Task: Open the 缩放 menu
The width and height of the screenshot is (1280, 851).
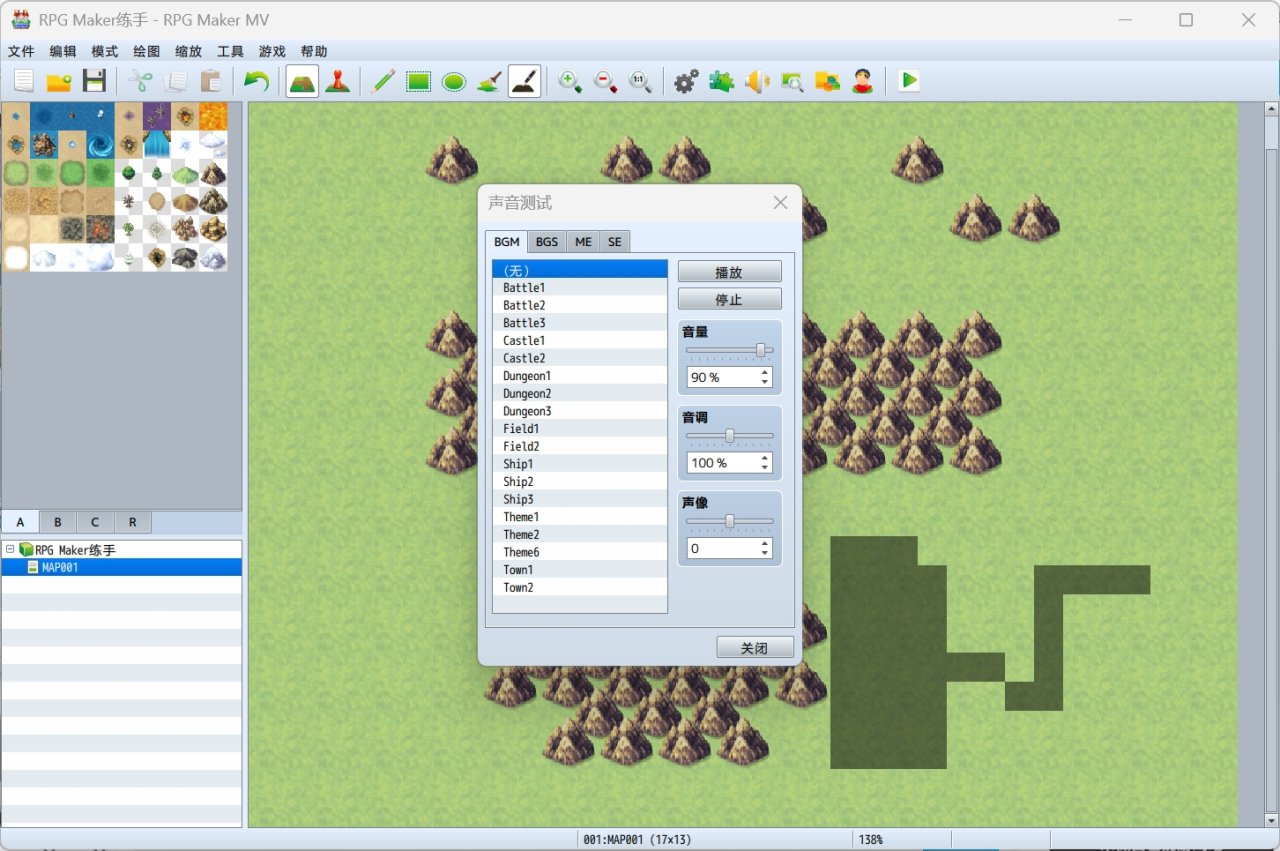Action: (x=188, y=51)
